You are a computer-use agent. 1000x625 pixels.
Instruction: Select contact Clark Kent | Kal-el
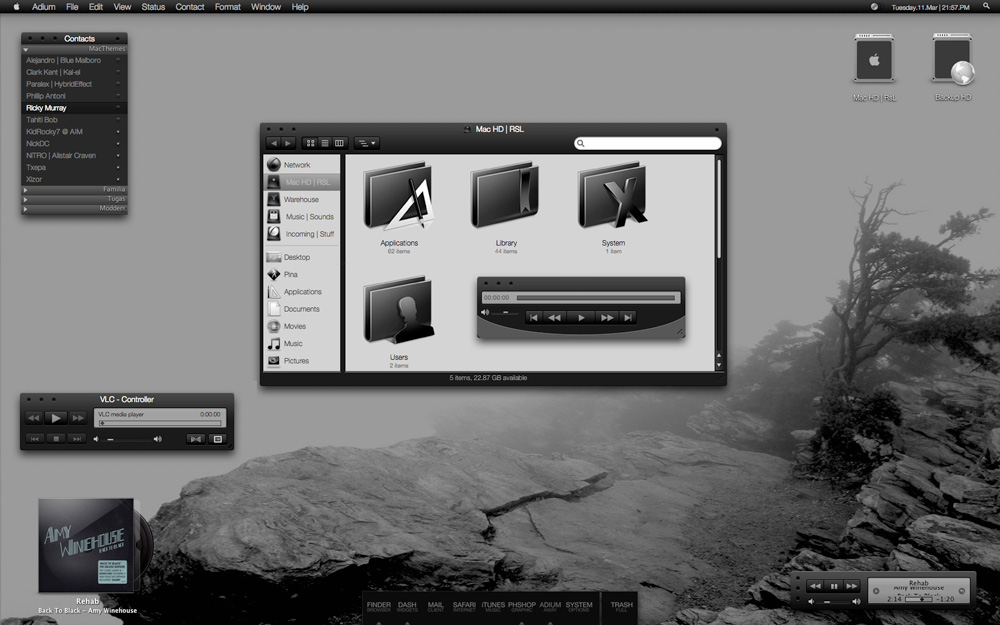point(74,72)
